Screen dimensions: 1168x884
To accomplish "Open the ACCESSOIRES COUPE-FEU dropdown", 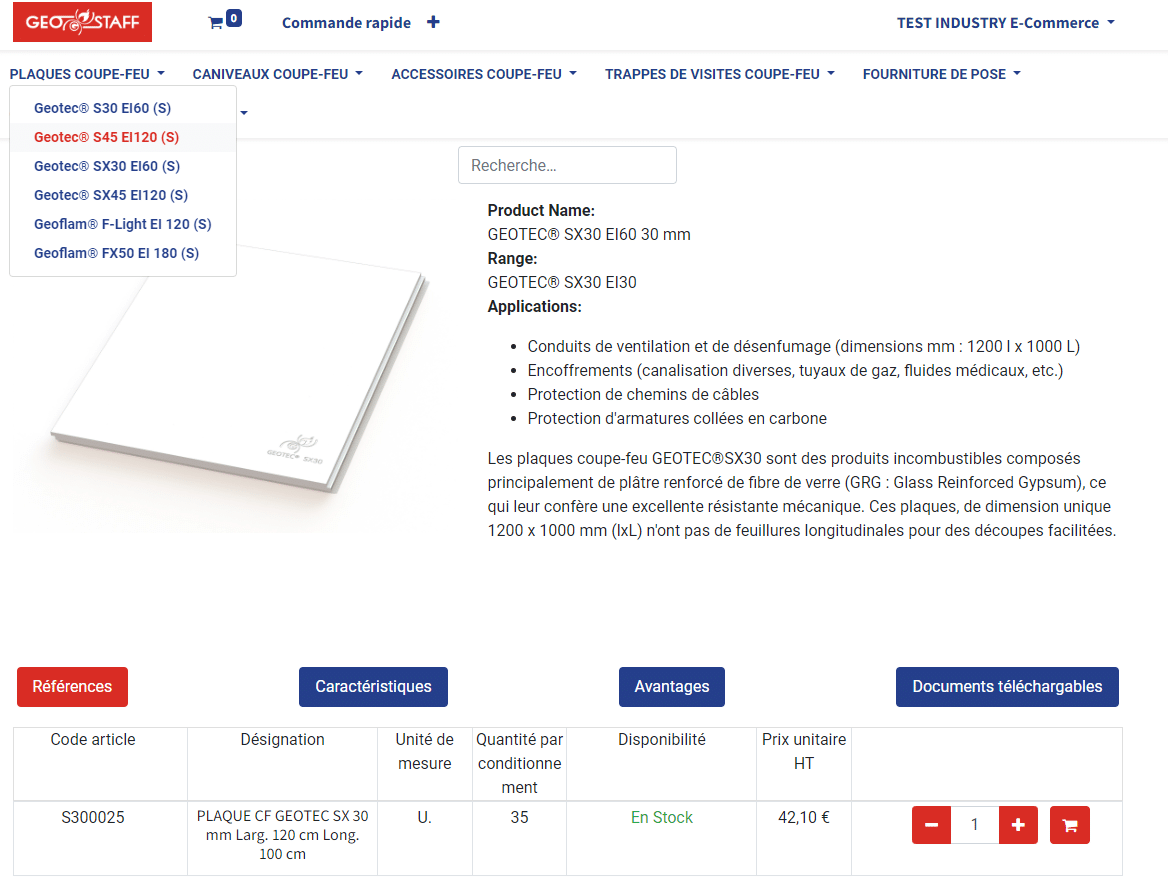I will point(483,73).
